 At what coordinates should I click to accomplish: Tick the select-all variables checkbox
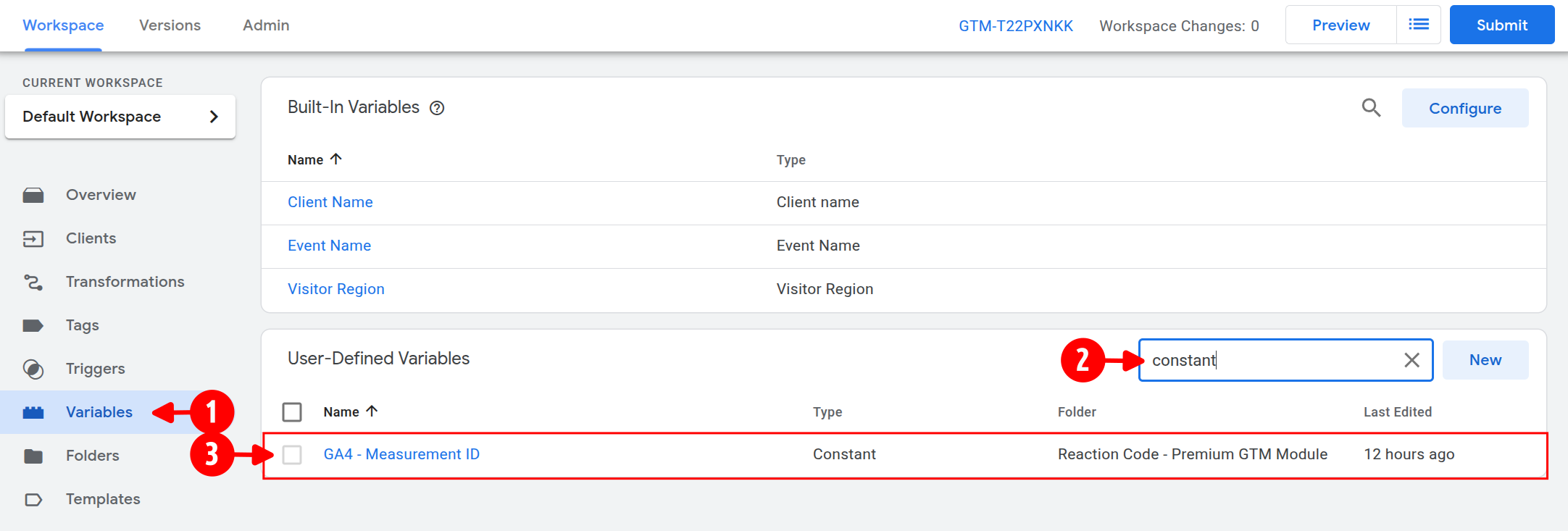(x=292, y=412)
